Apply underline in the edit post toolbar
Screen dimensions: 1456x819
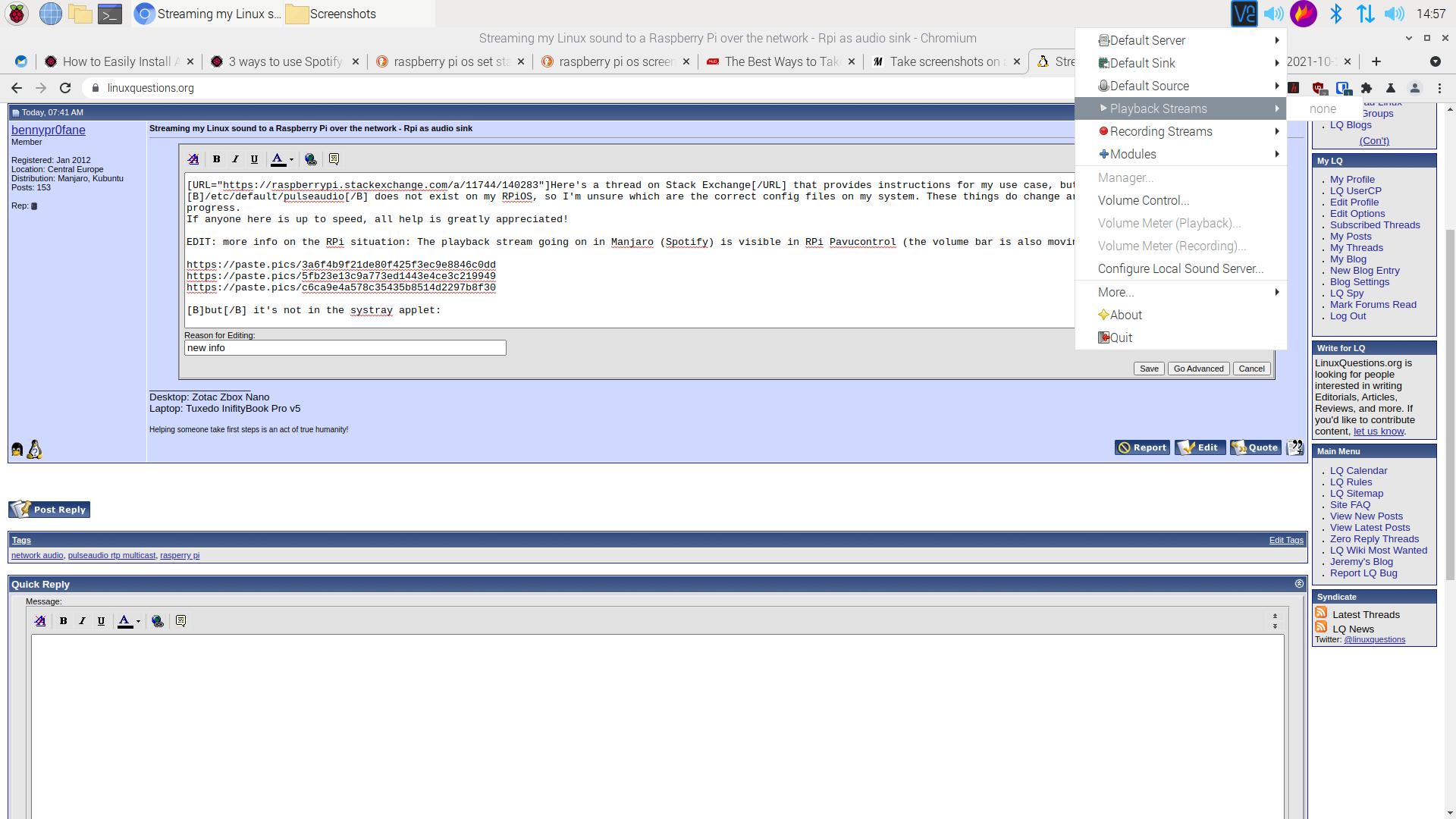254,159
